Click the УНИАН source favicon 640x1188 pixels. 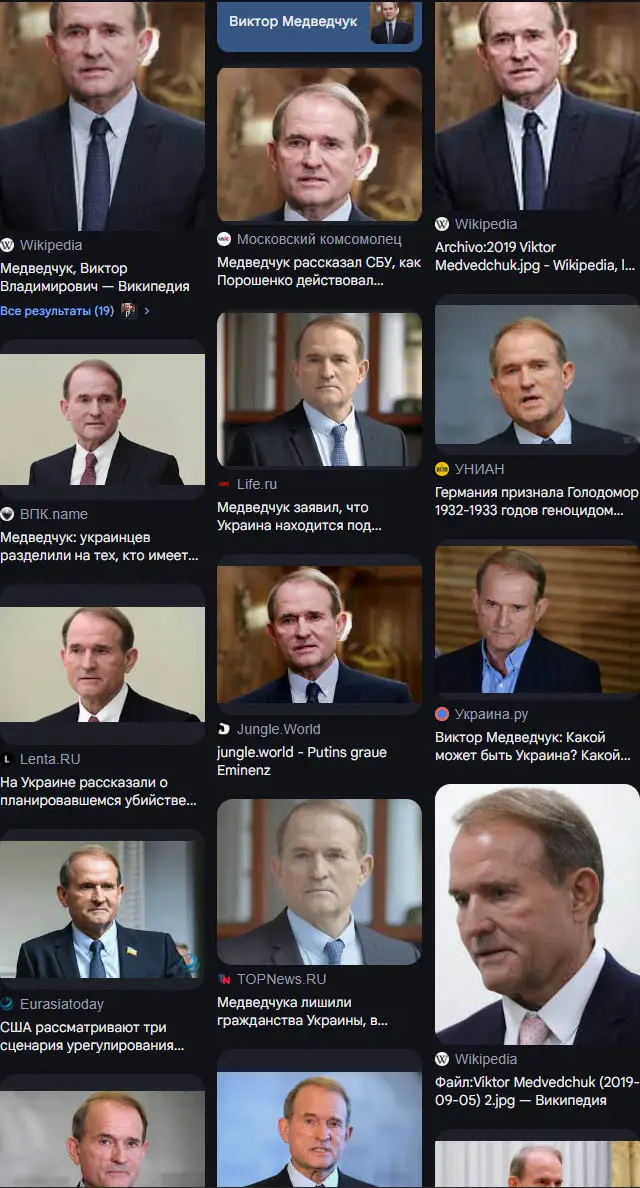(442, 469)
